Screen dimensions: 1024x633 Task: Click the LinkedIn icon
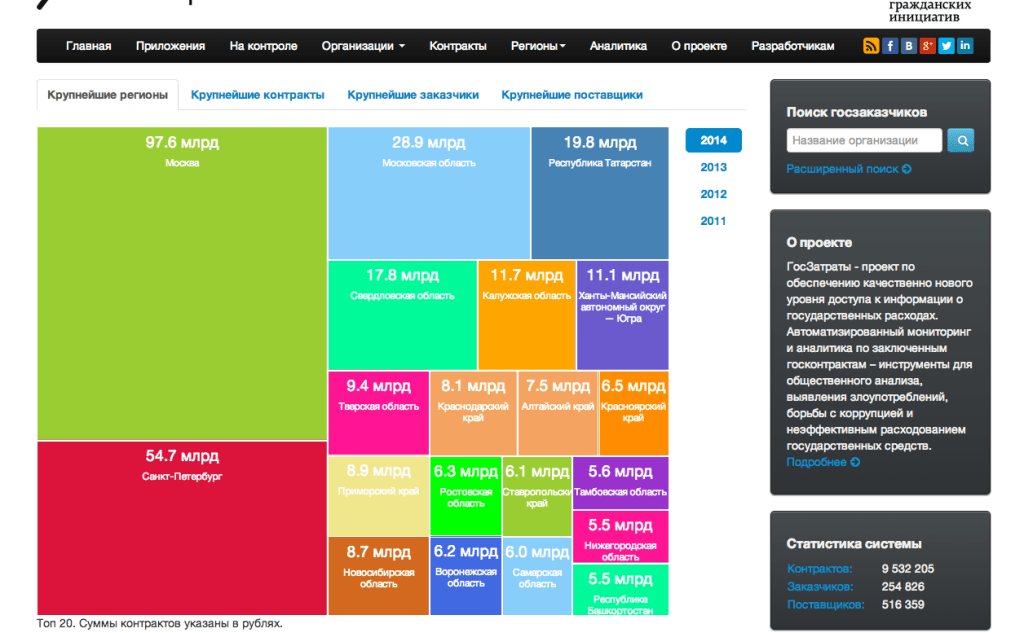[x=965, y=46]
